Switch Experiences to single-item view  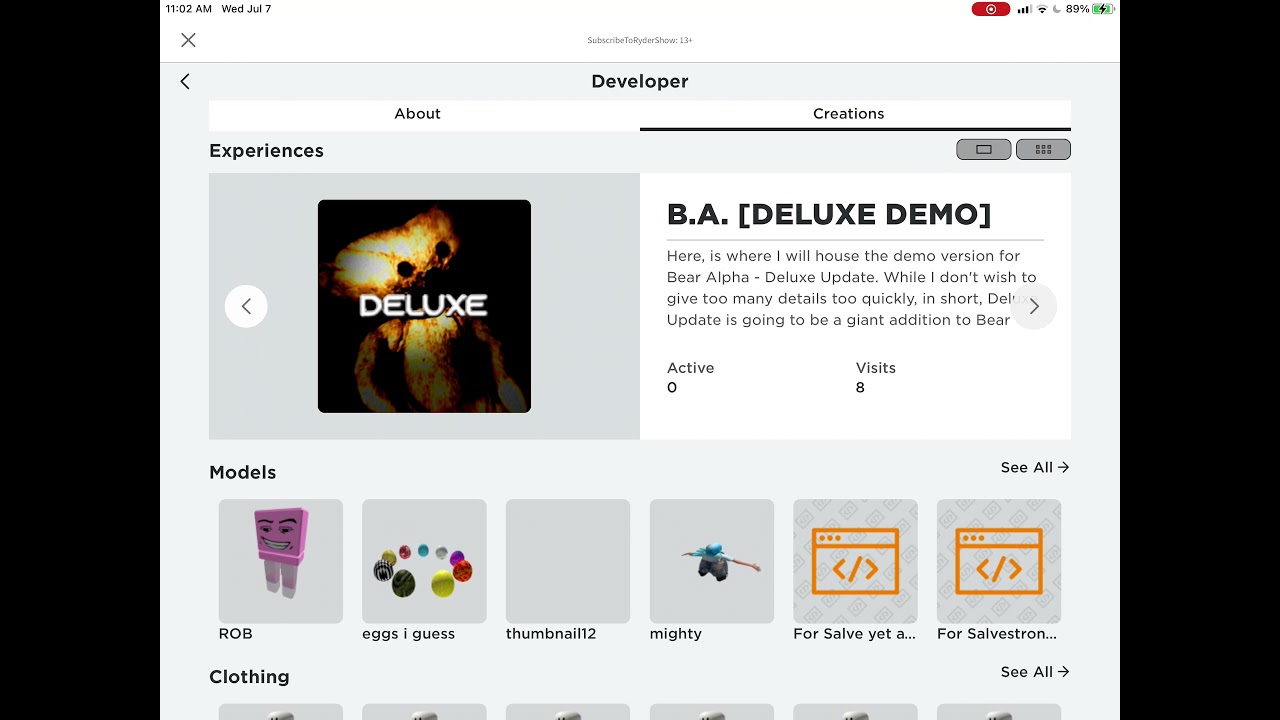click(984, 150)
